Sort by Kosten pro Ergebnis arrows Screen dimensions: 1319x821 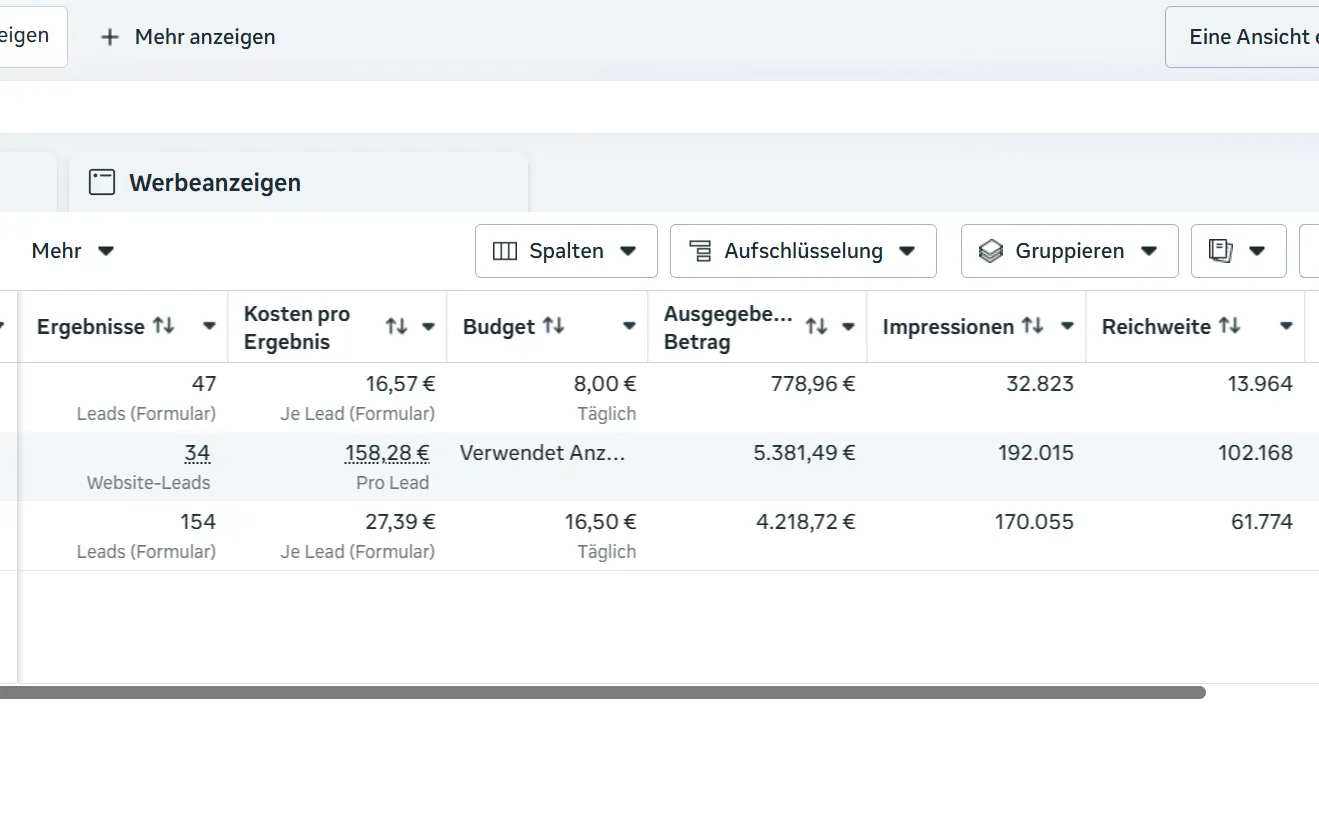pos(397,326)
